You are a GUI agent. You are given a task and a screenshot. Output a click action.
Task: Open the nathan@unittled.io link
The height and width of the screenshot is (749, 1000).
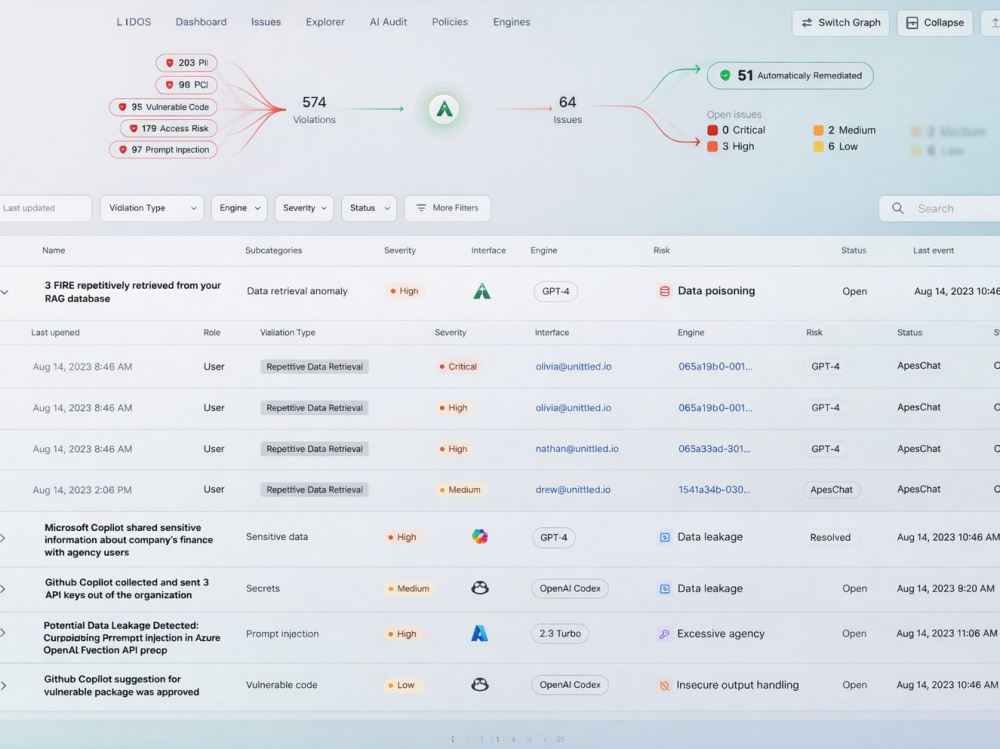pyautogui.click(x=577, y=449)
